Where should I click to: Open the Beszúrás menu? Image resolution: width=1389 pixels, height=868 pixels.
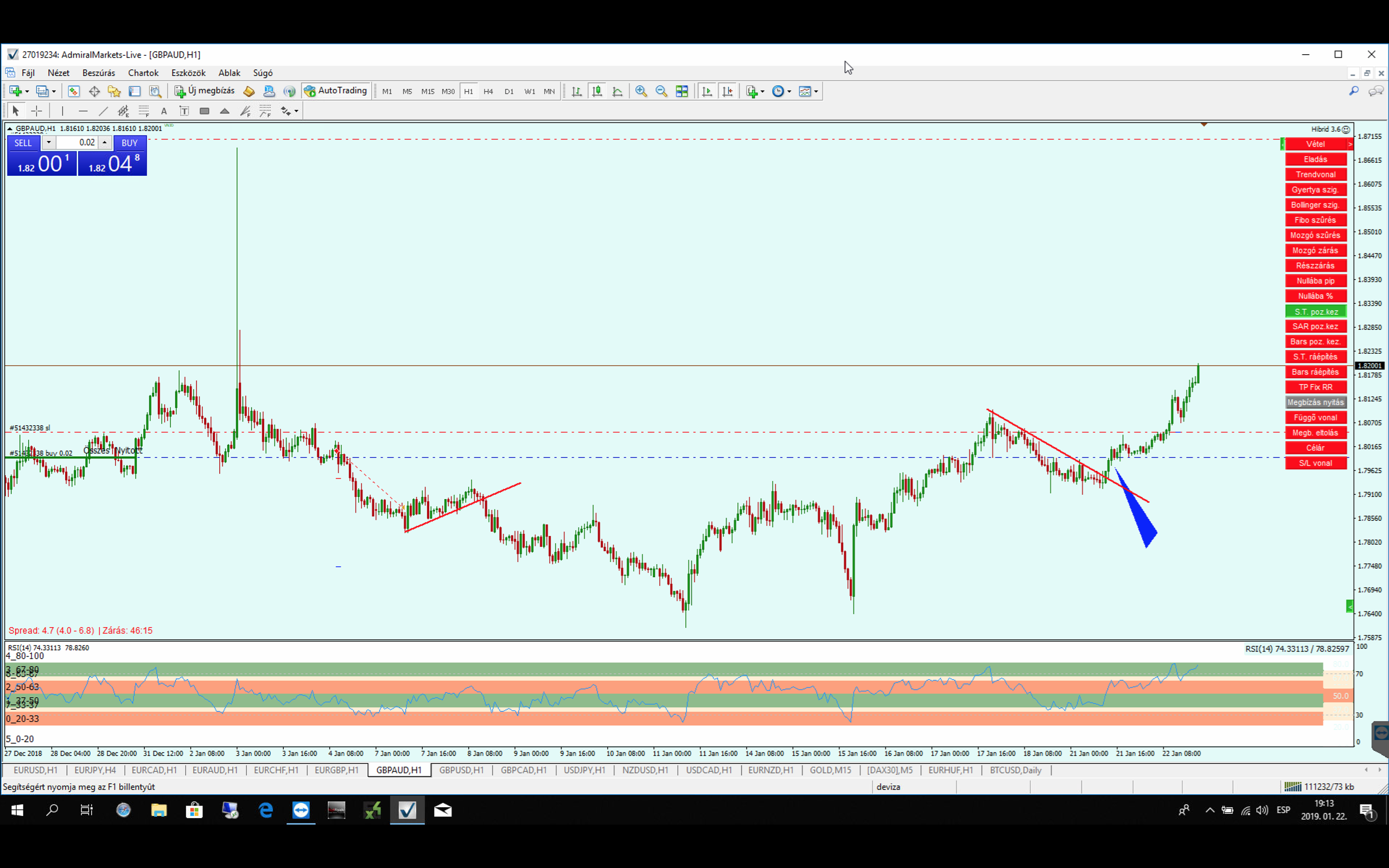pyautogui.click(x=99, y=73)
